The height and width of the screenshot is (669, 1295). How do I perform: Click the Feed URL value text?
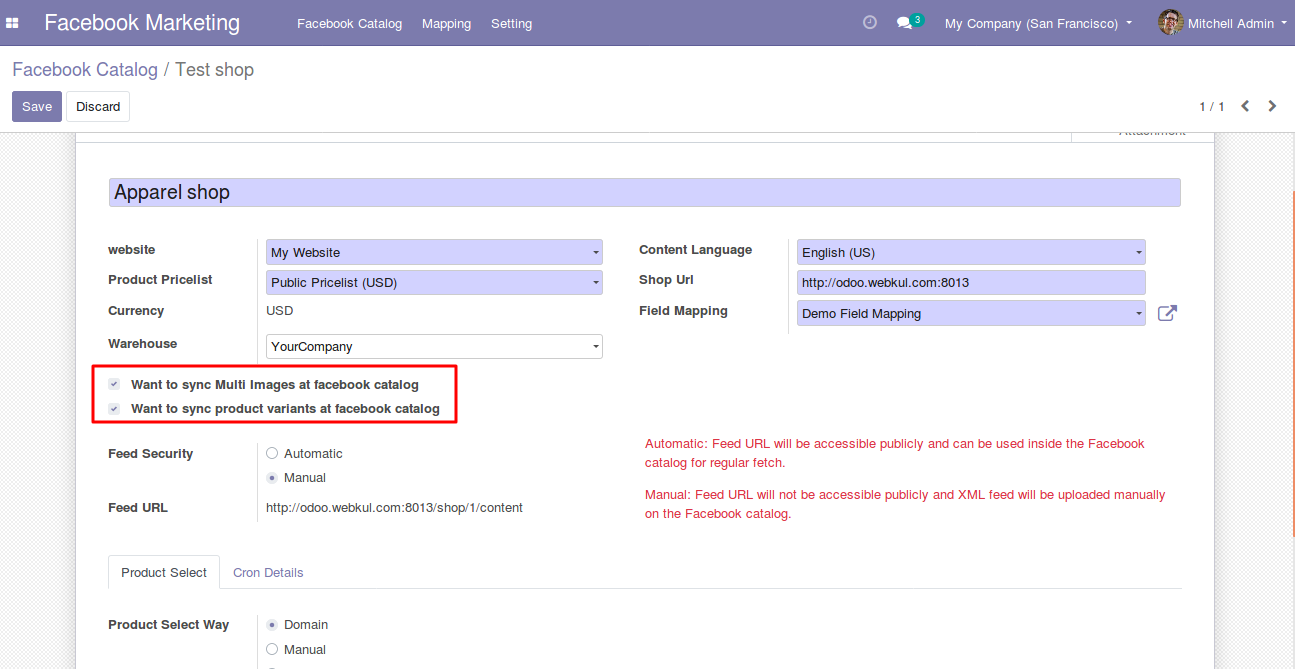click(x=394, y=507)
